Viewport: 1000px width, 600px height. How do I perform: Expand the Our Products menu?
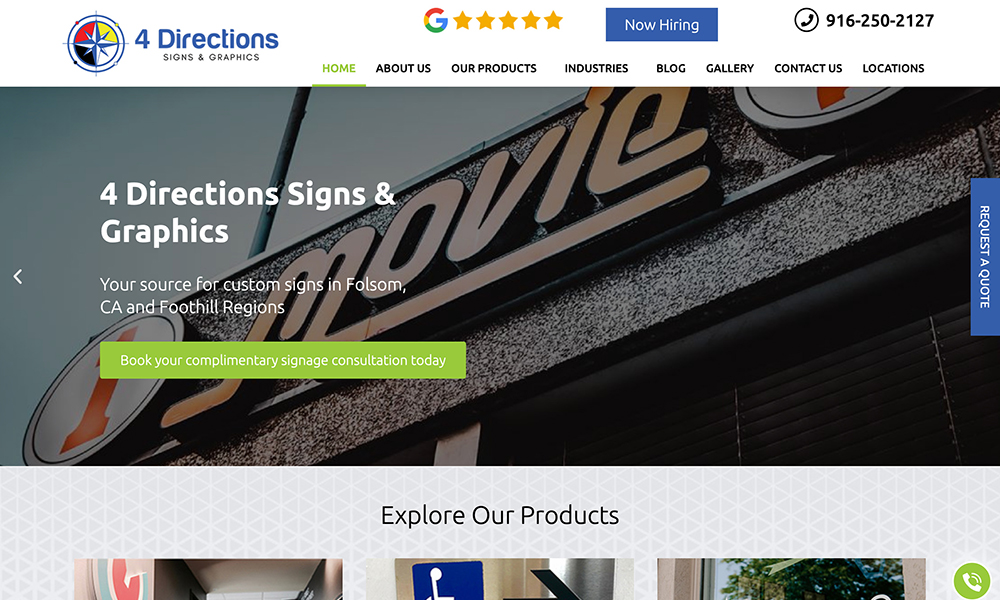click(x=494, y=68)
